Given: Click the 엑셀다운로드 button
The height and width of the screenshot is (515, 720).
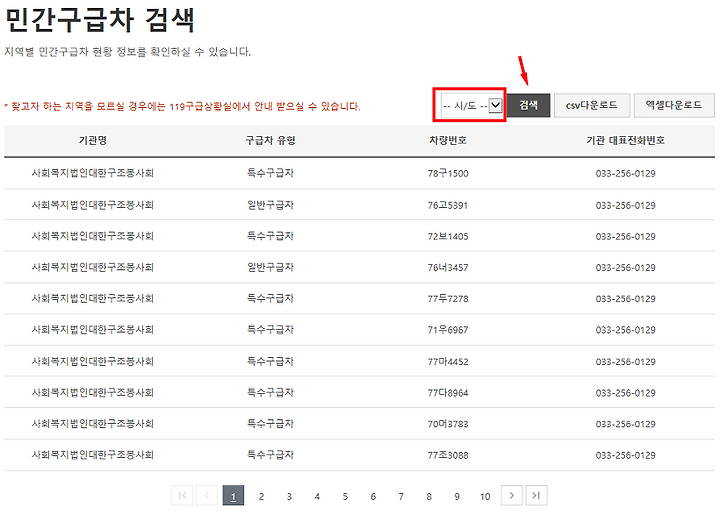Looking at the screenshot, I should tap(674, 106).
